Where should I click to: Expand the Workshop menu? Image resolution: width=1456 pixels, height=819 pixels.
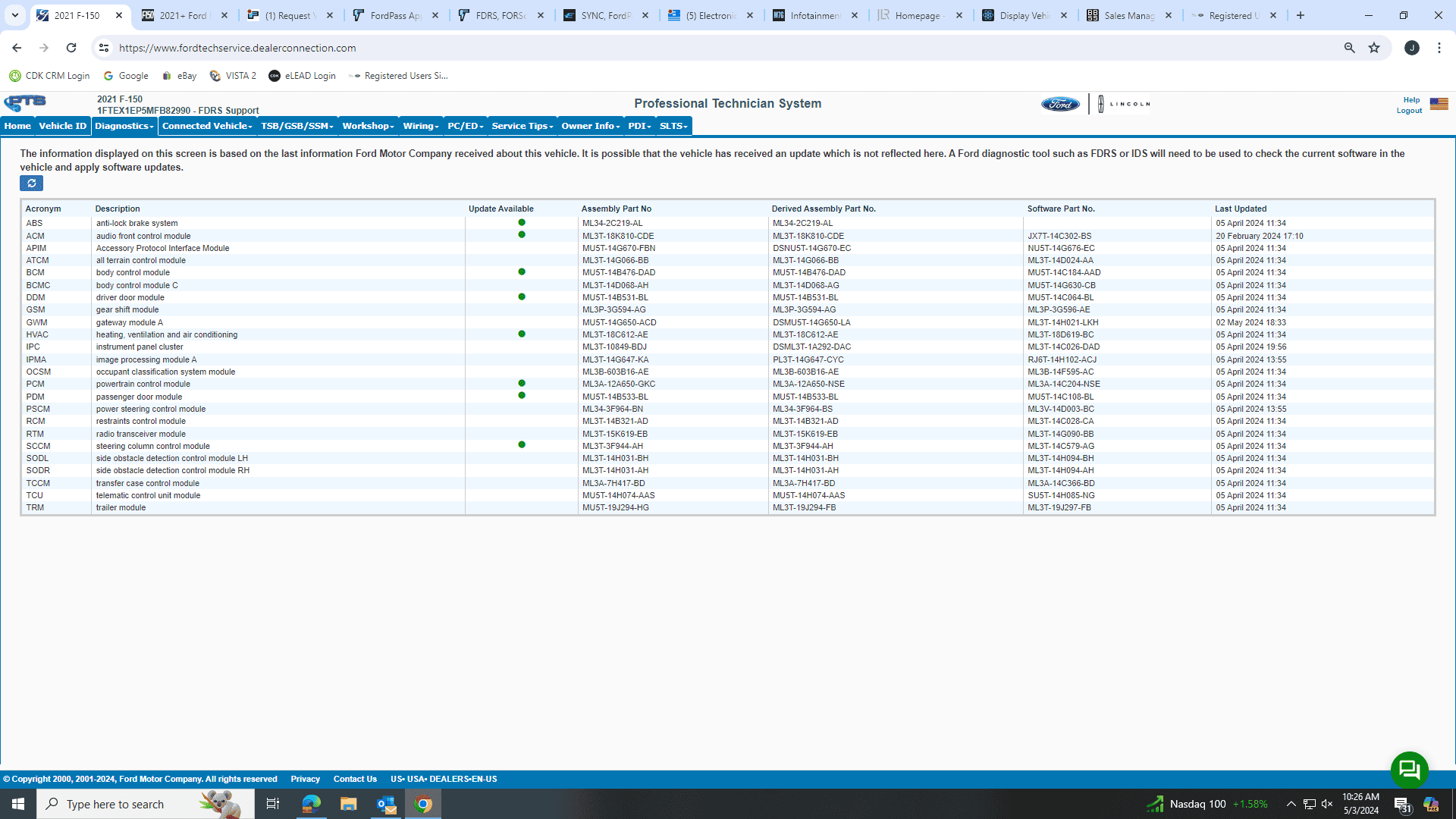367,126
